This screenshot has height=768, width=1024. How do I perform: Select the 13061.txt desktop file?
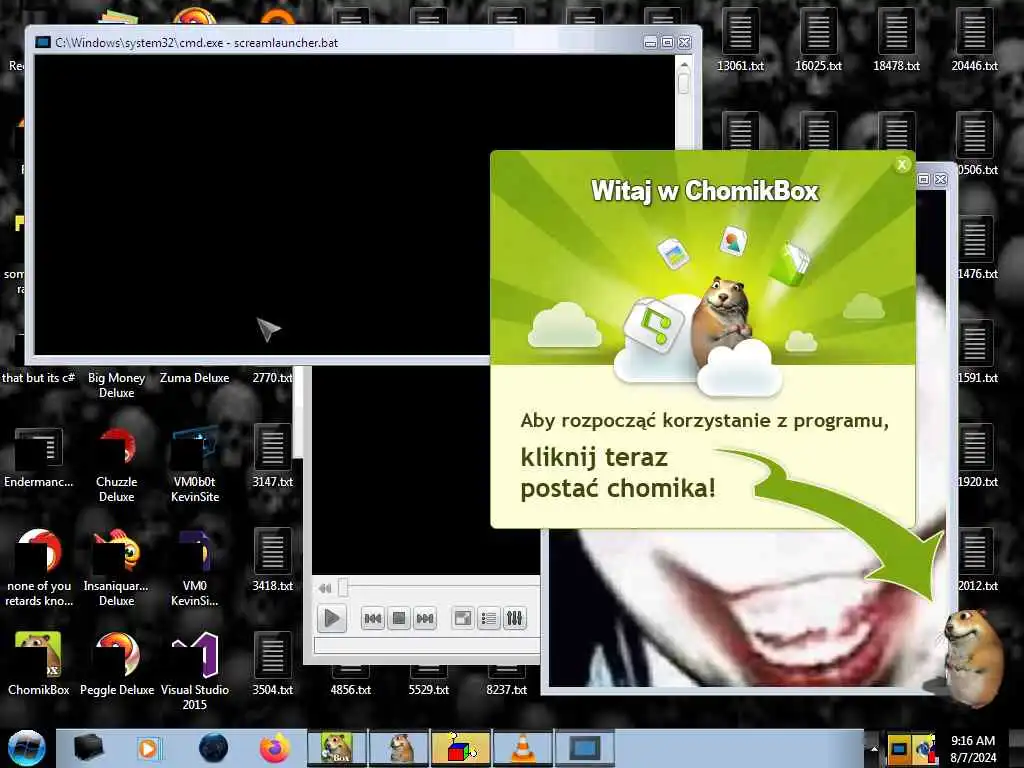pos(740,39)
